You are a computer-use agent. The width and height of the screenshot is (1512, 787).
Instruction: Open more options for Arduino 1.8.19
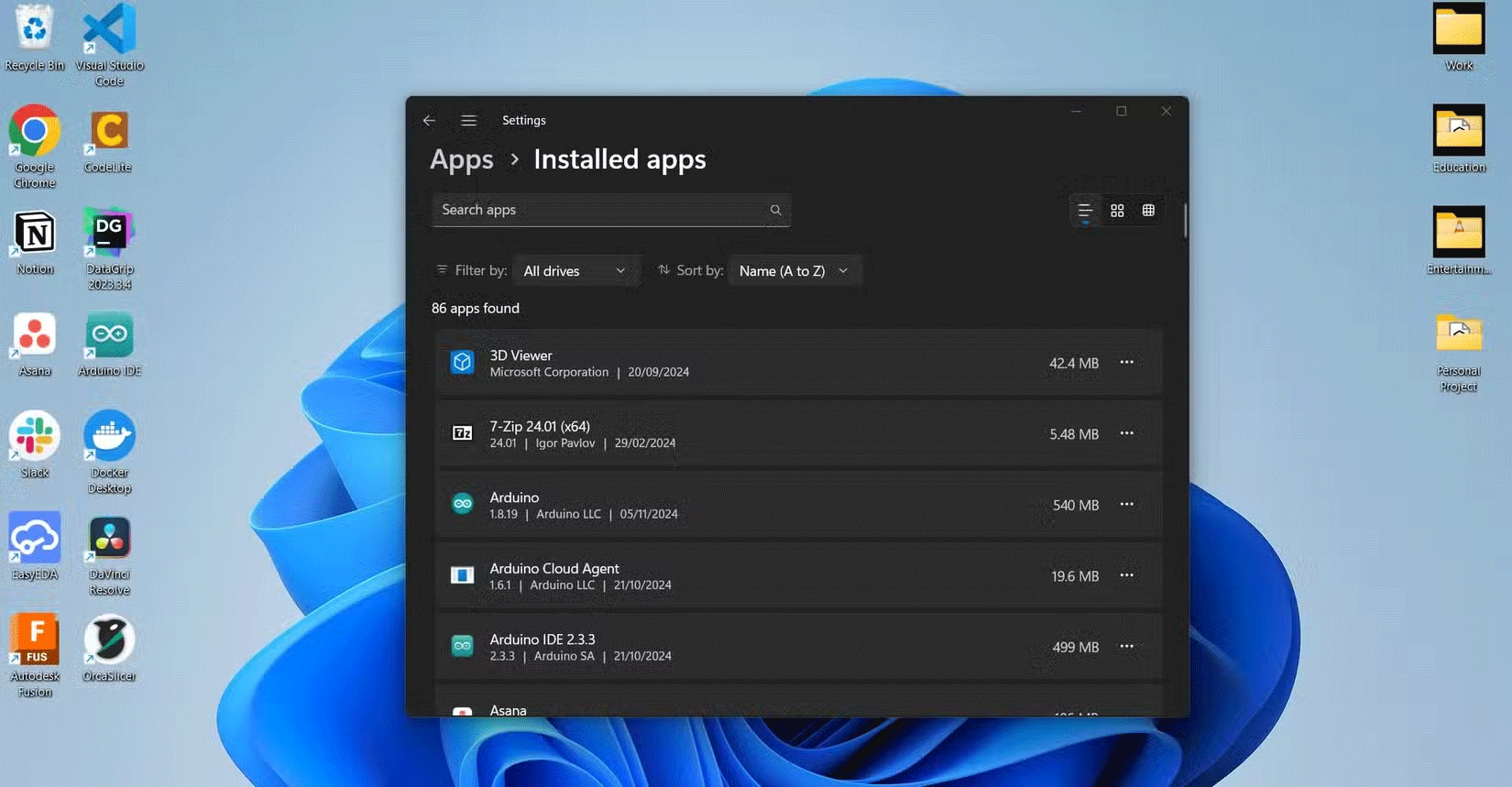click(1126, 505)
